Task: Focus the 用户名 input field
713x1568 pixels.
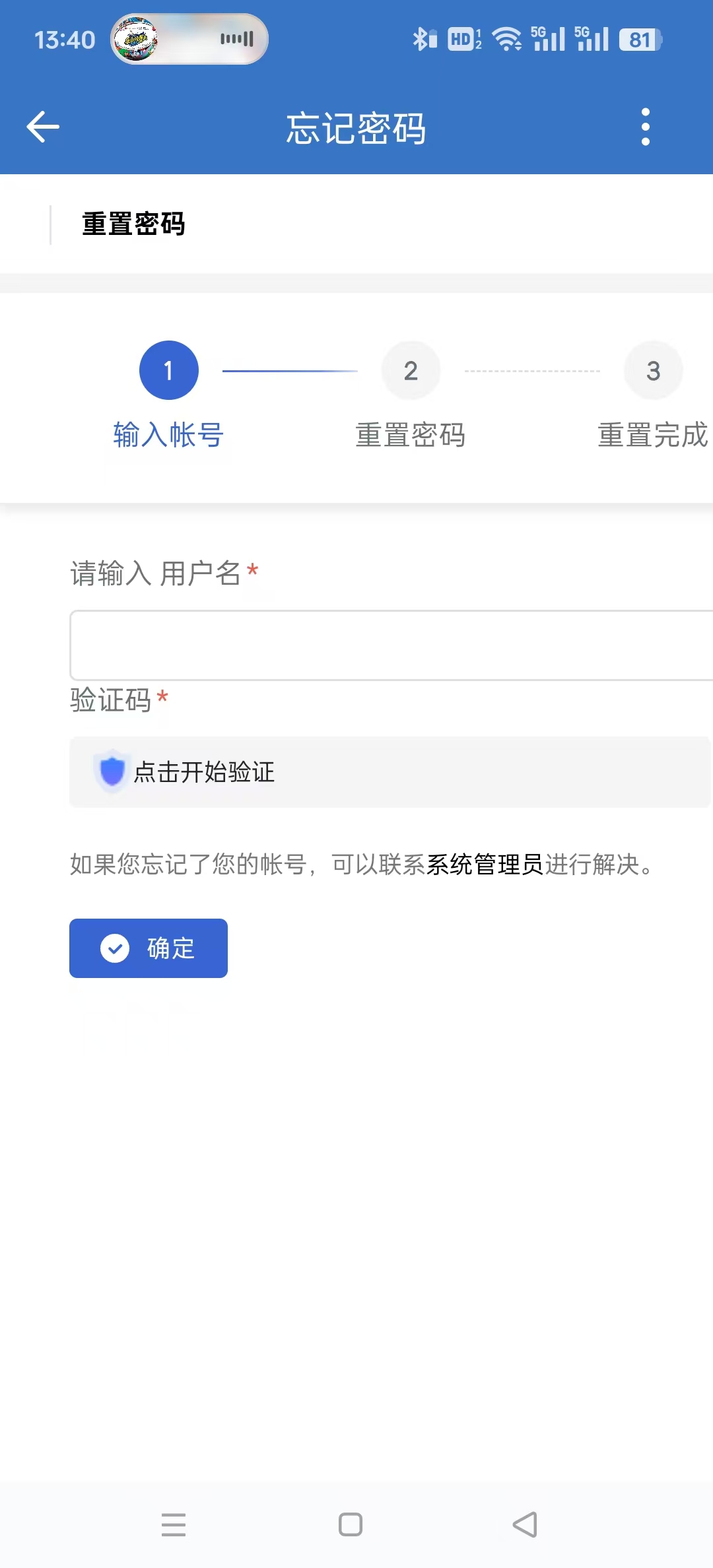Action: click(x=391, y=645)
